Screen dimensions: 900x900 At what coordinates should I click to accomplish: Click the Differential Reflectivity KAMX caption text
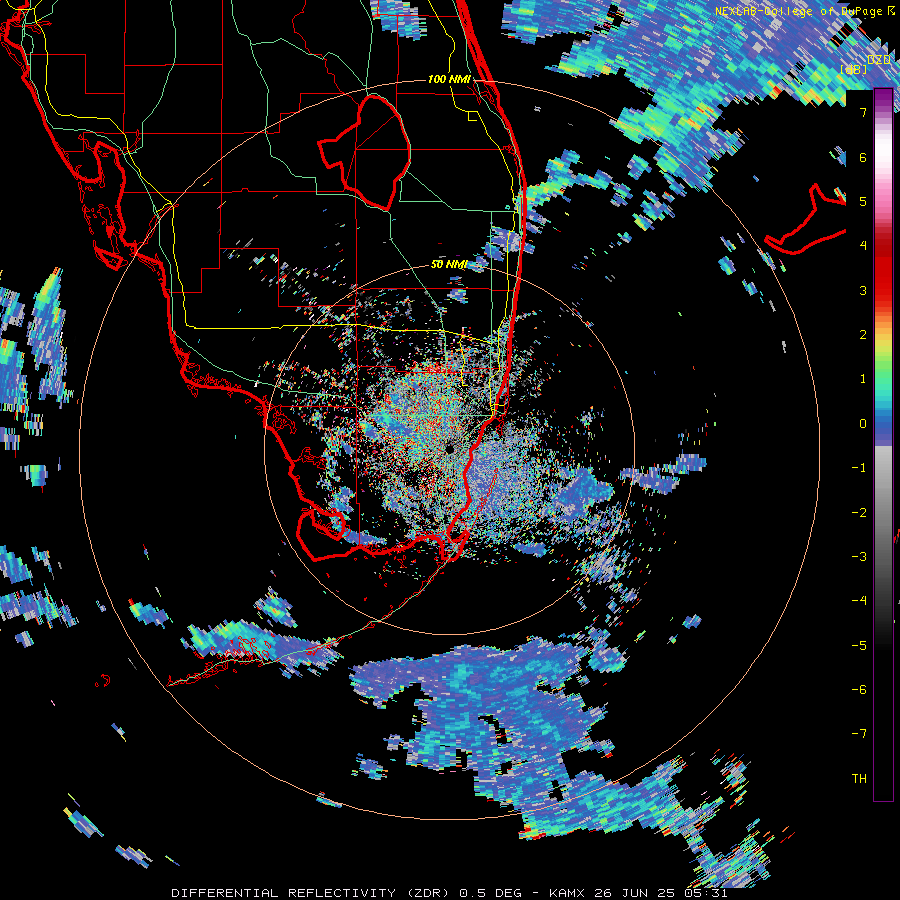click(x=449, y=893)
